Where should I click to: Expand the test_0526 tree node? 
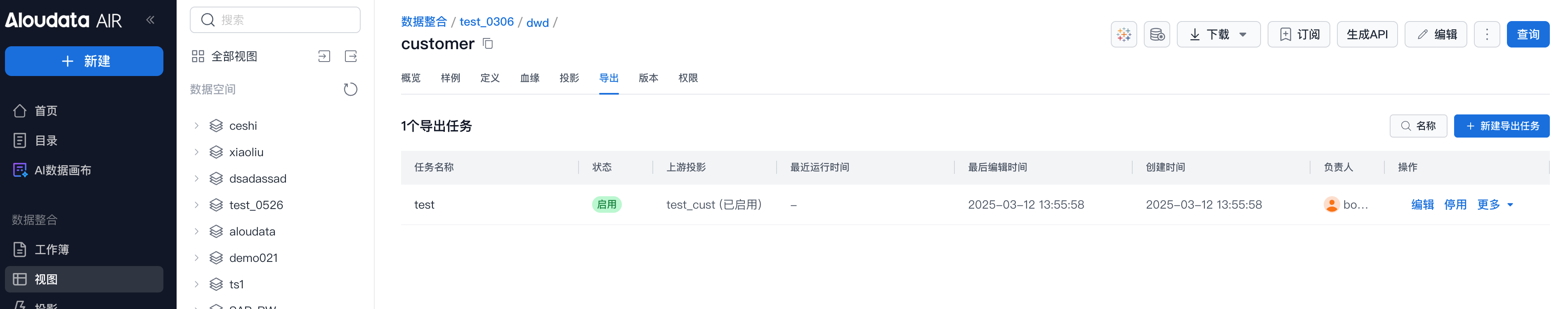(196, 205)
